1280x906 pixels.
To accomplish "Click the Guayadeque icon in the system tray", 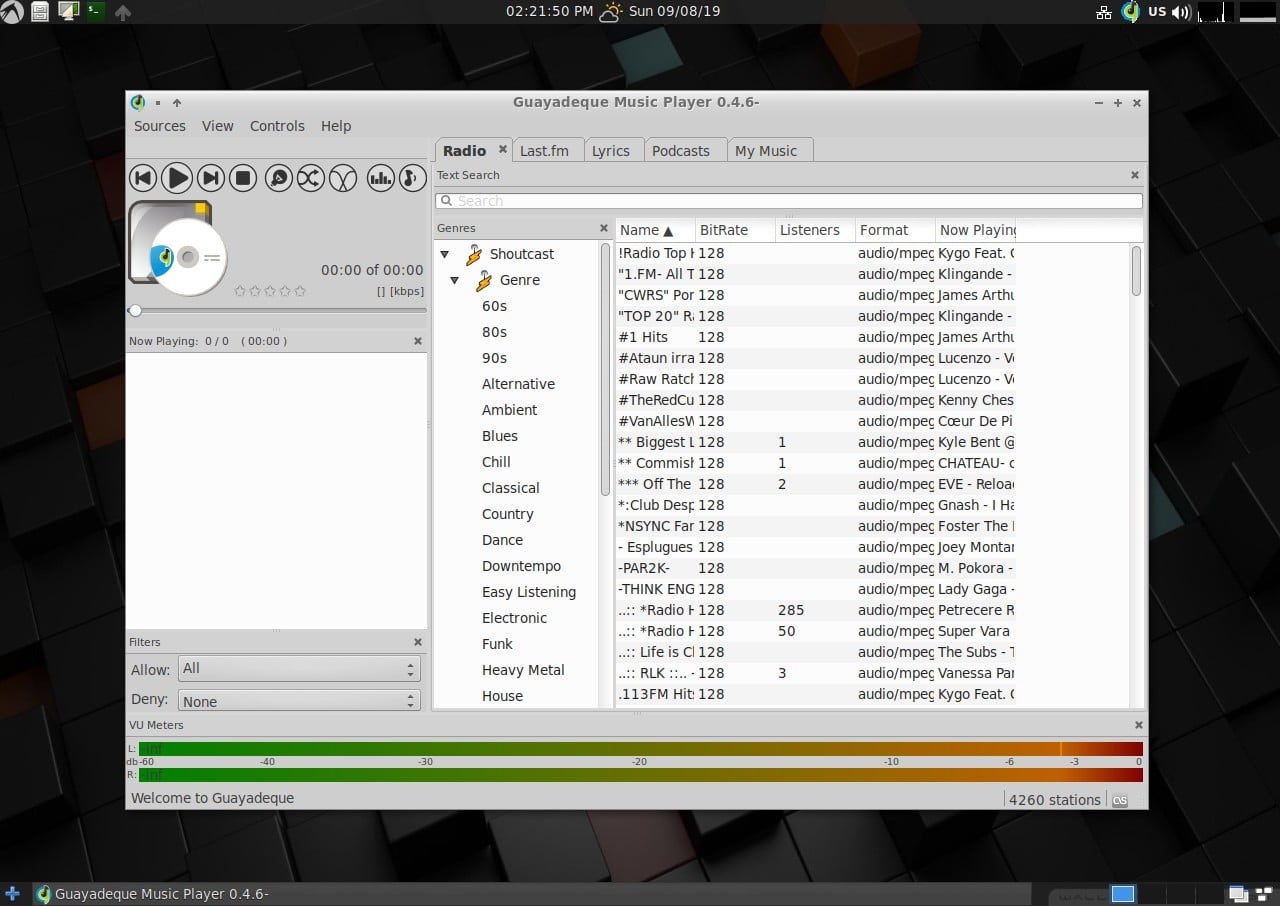I will tap(1131, 11).
